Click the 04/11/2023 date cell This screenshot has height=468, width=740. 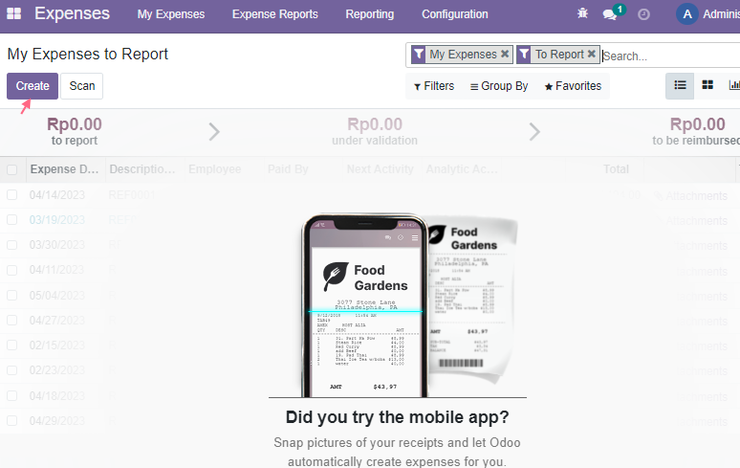[x=57, y=270]
